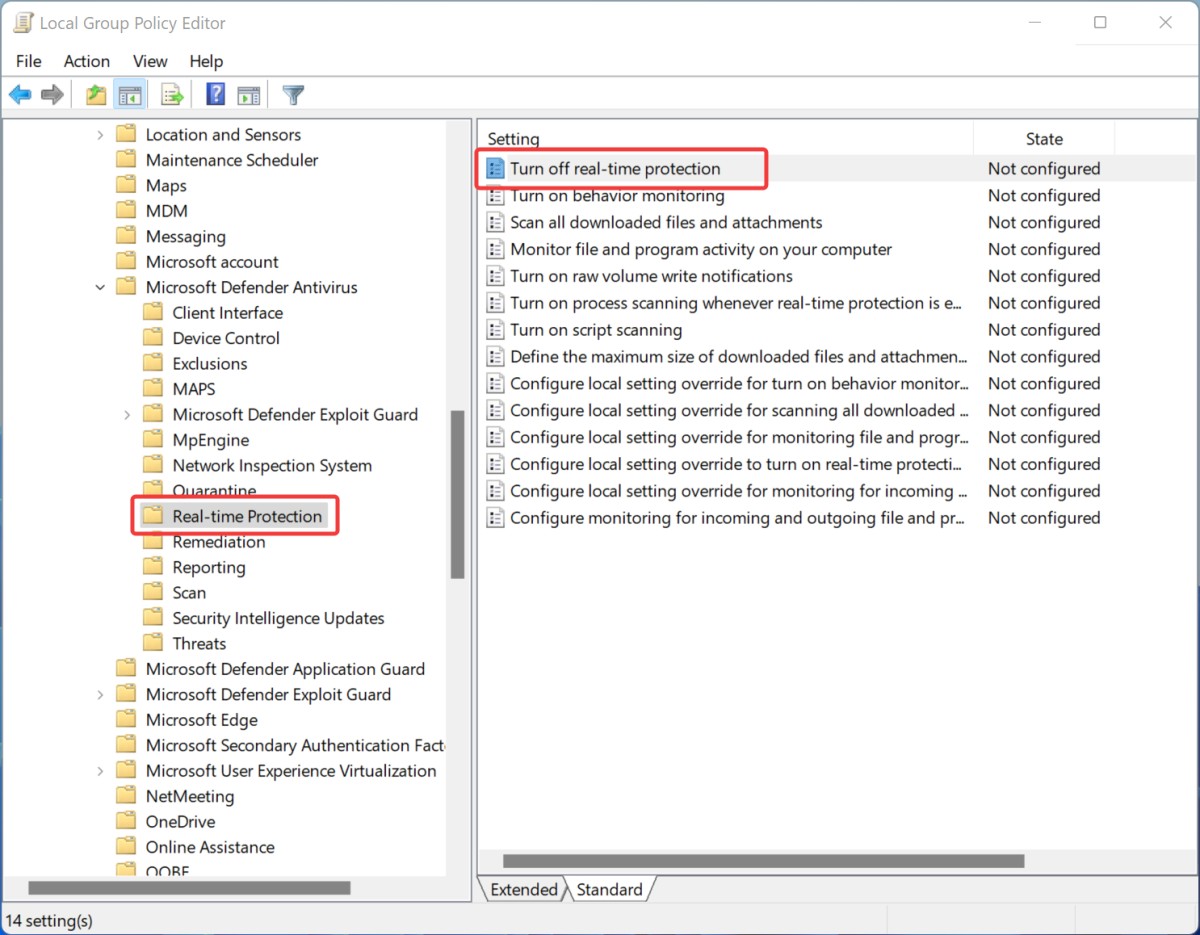The height and width of the screenshot is (935, 1200).
Task: Toggle the show/hide action pane icon
Action: click(x=249, y=95)
